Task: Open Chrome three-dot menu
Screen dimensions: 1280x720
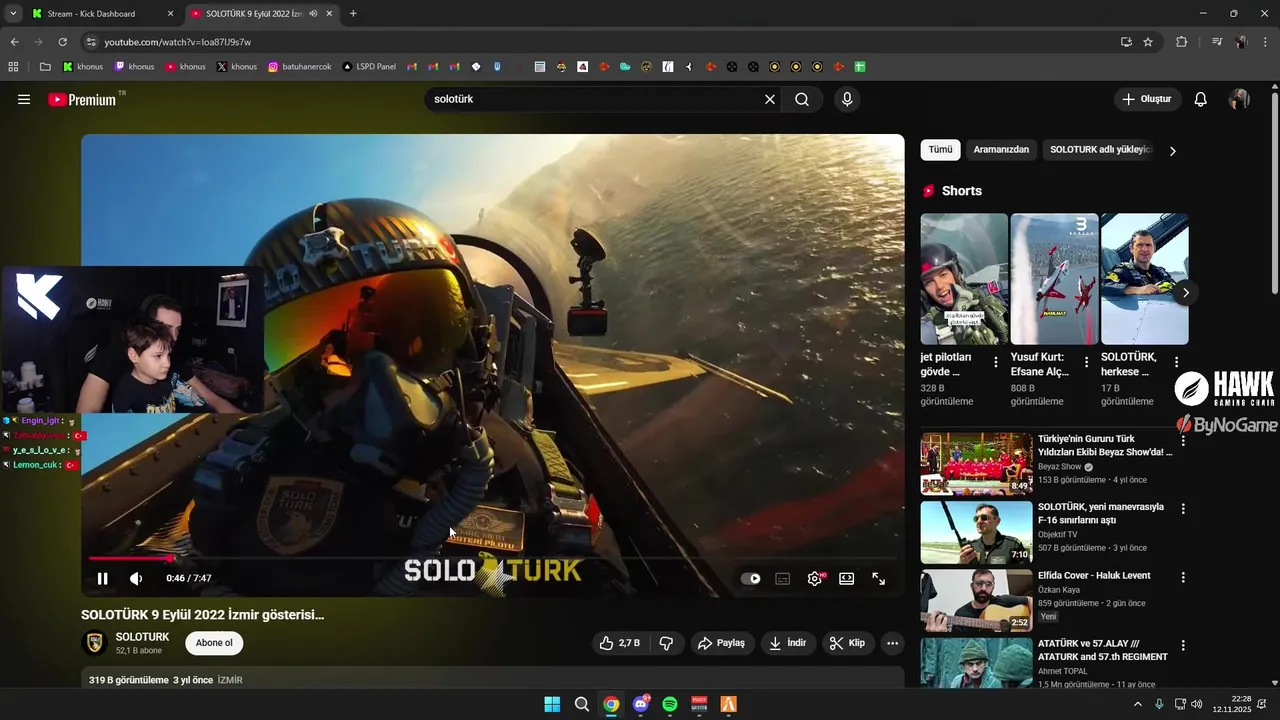Action: click(1265, 42)
